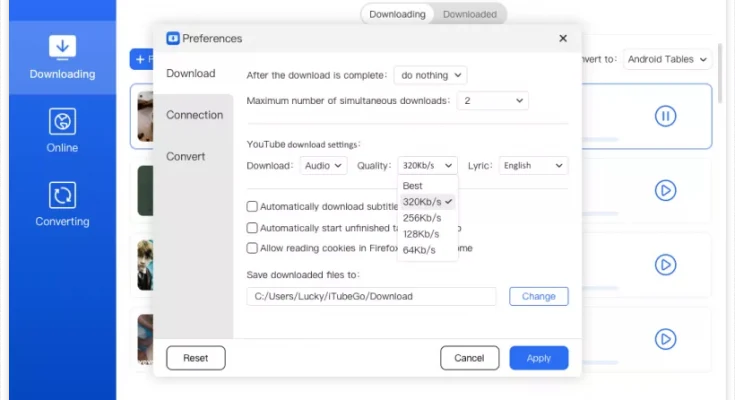The height and width of the screenshot is (400, 735).
Task: Click the save path input field
Action: [371, 296]
